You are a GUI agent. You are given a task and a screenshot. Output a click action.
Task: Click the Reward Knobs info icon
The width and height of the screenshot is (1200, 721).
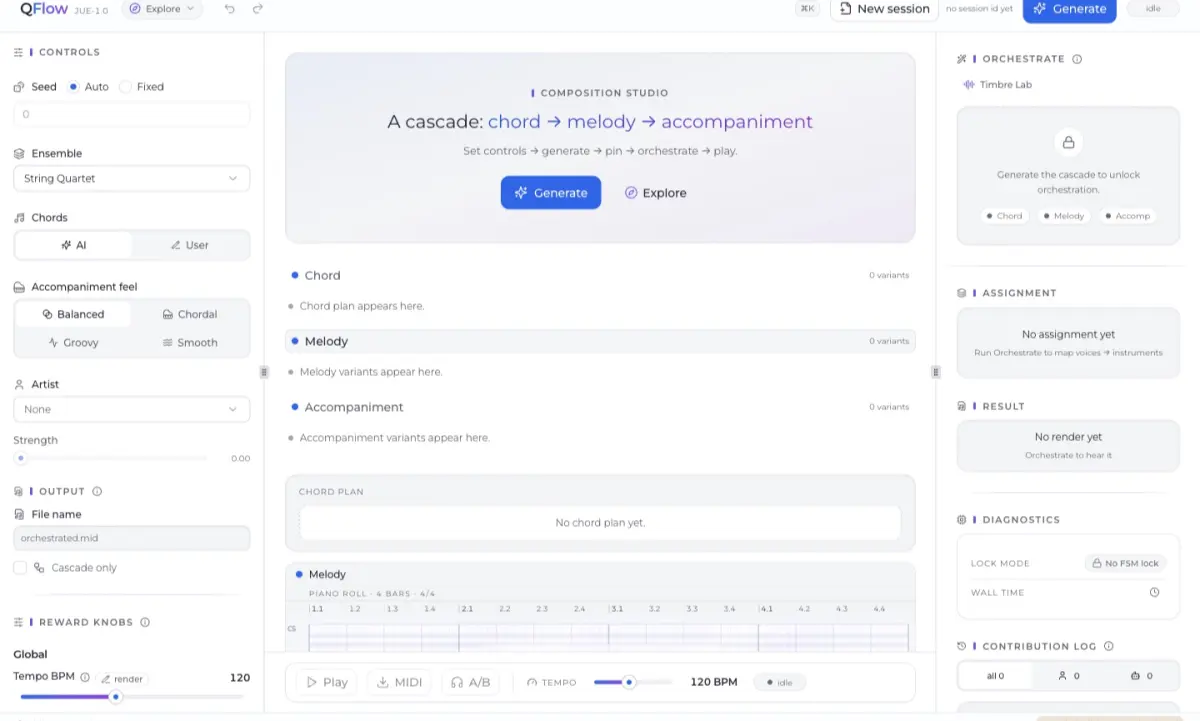click(145, 622)
